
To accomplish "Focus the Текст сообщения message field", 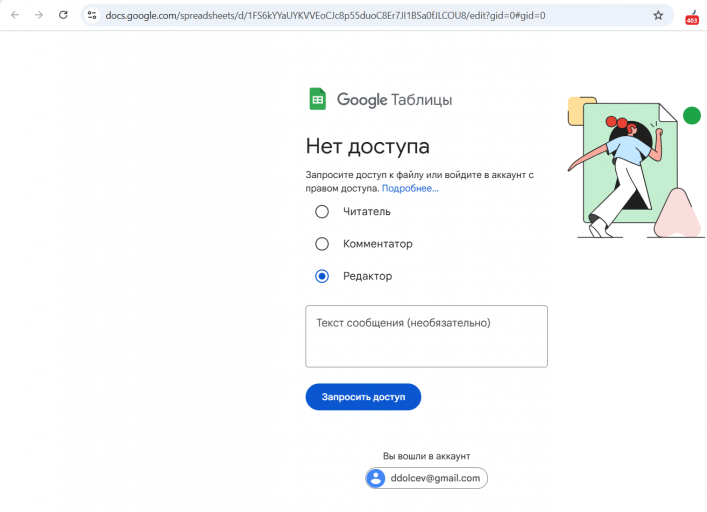I will point(426,336).
